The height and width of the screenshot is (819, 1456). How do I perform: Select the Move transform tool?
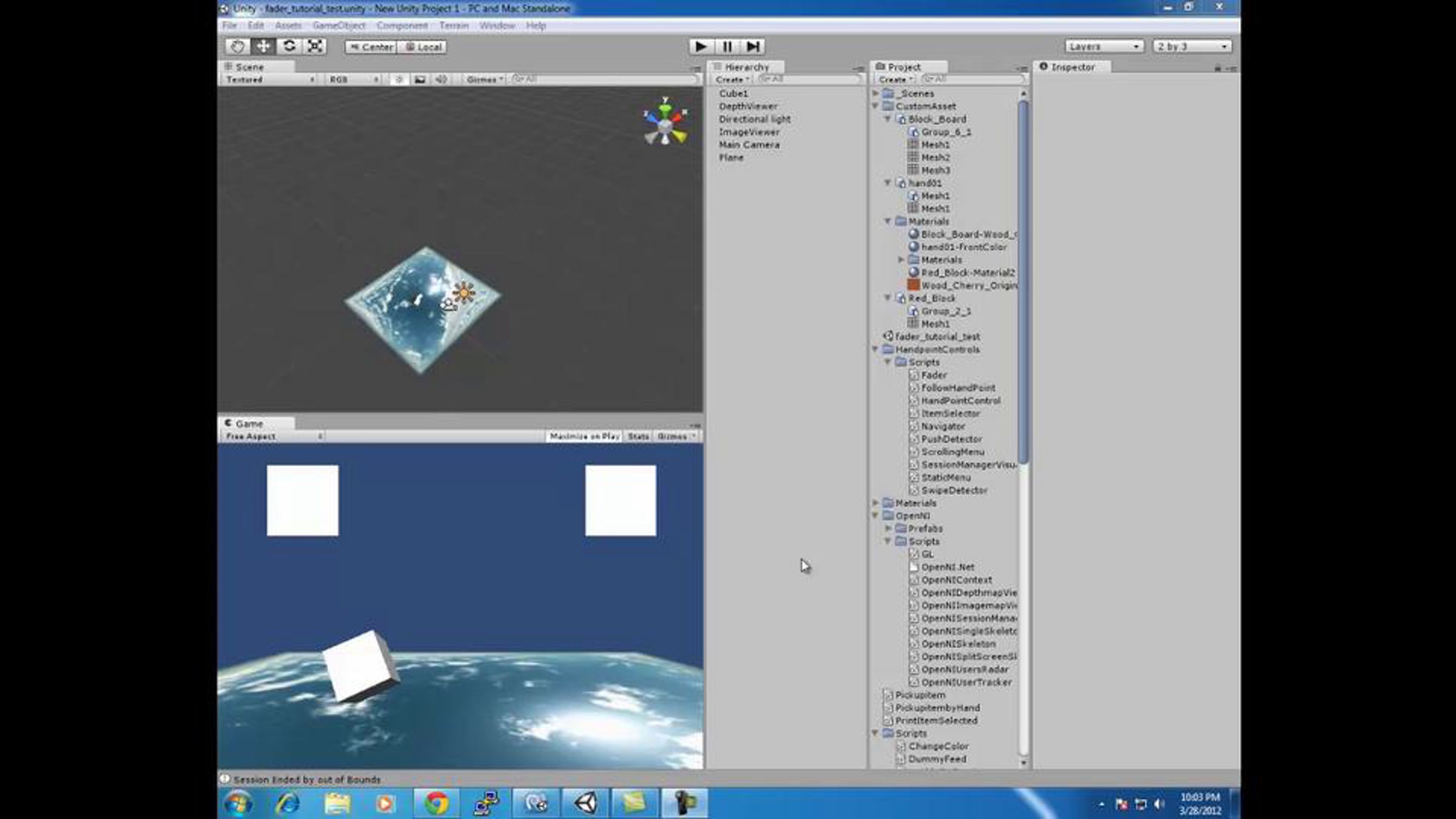pos(263,46)
